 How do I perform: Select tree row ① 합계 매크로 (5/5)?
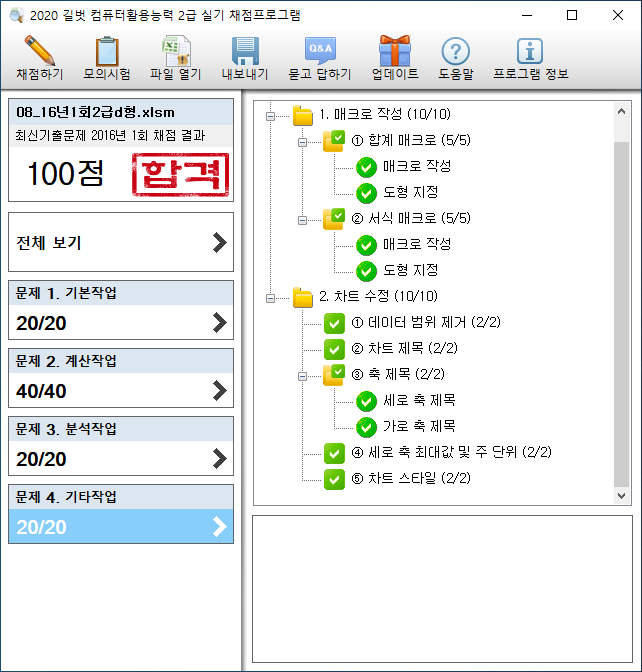[411, 140]
